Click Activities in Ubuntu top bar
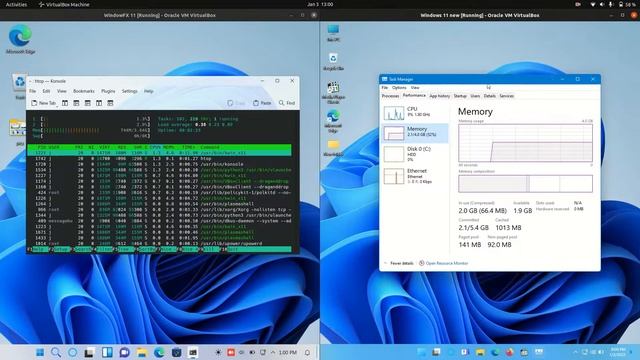The height and width of the screenshot is (360, 640). click(x=16, y=4)
